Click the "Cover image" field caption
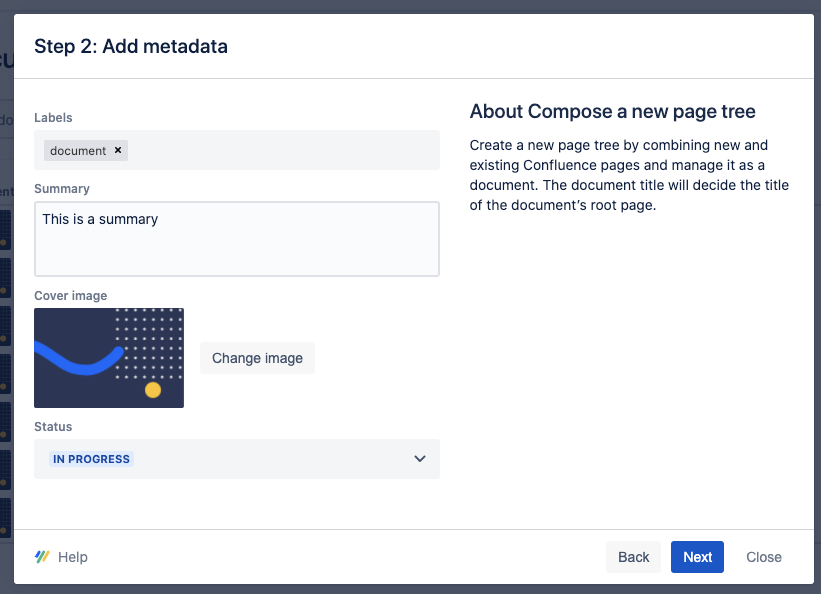The height and width of the screenshot is (594, 821). tap(70, 296)
